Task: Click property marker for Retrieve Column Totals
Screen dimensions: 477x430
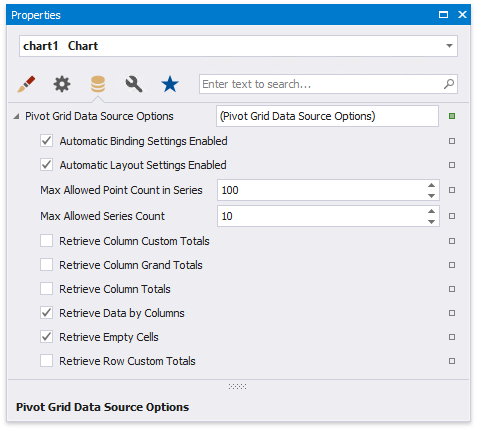Action: (x=452, y=289)
